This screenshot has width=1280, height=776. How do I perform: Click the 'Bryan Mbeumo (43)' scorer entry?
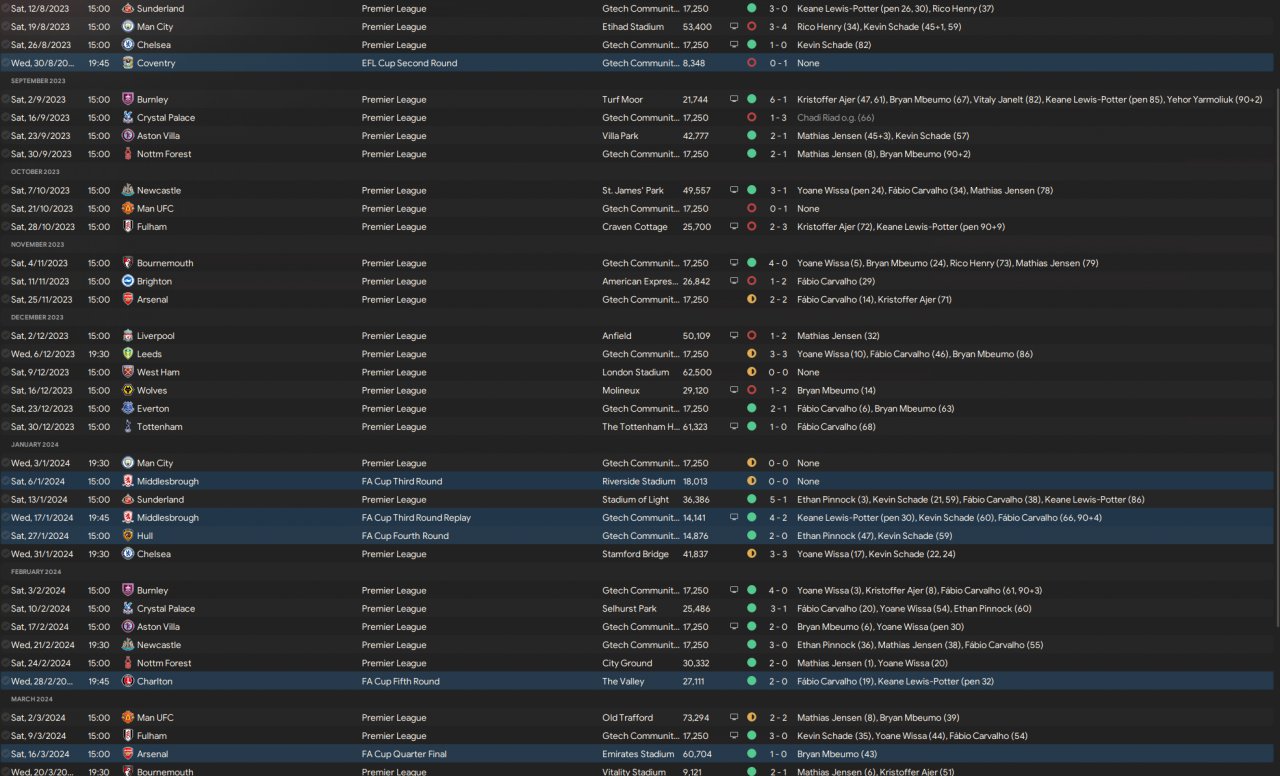coord(837,754)
